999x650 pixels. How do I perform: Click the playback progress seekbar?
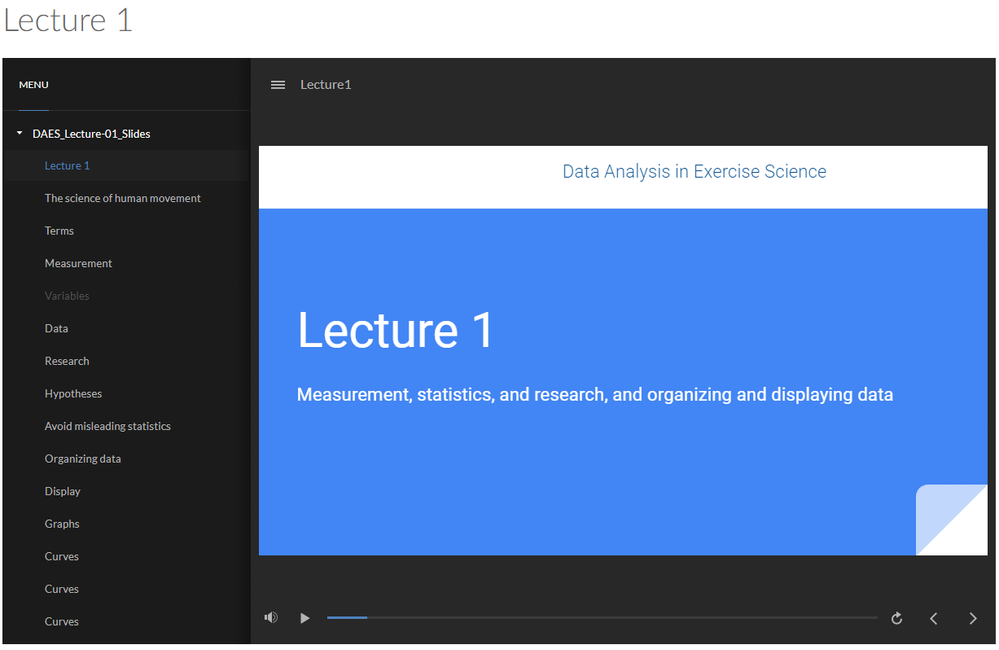[600, 618]
